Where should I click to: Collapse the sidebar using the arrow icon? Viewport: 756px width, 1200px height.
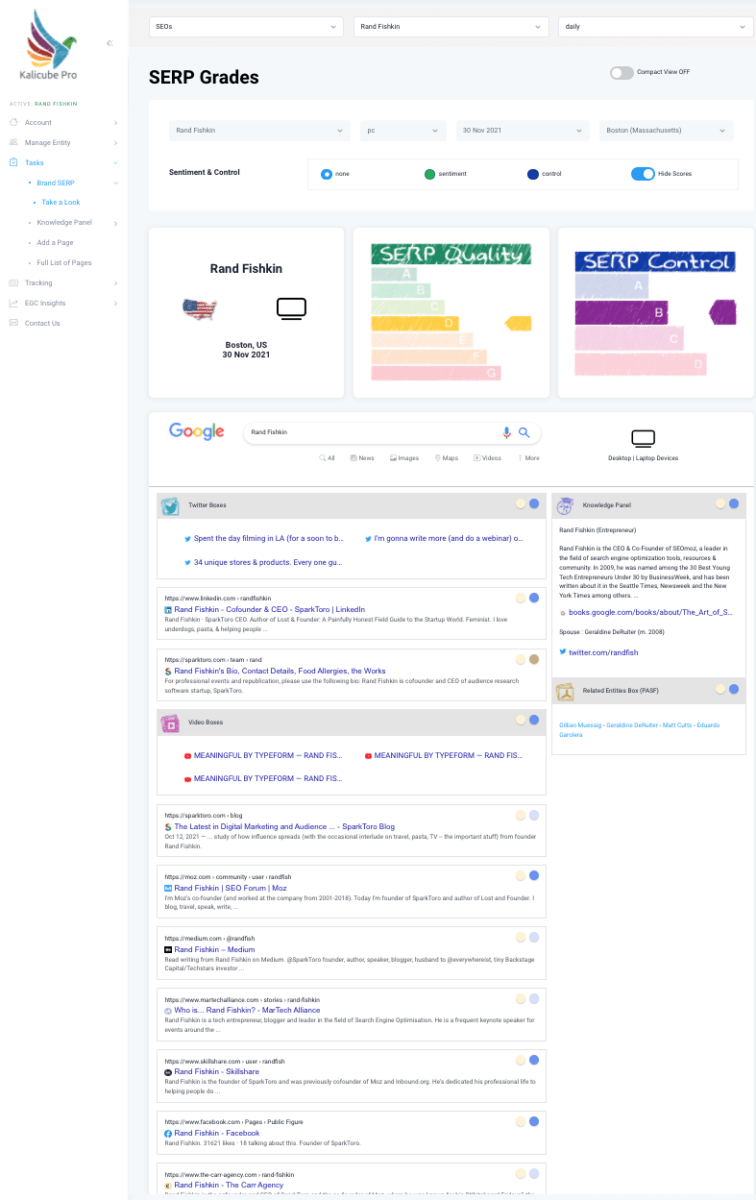coord(109,43)
